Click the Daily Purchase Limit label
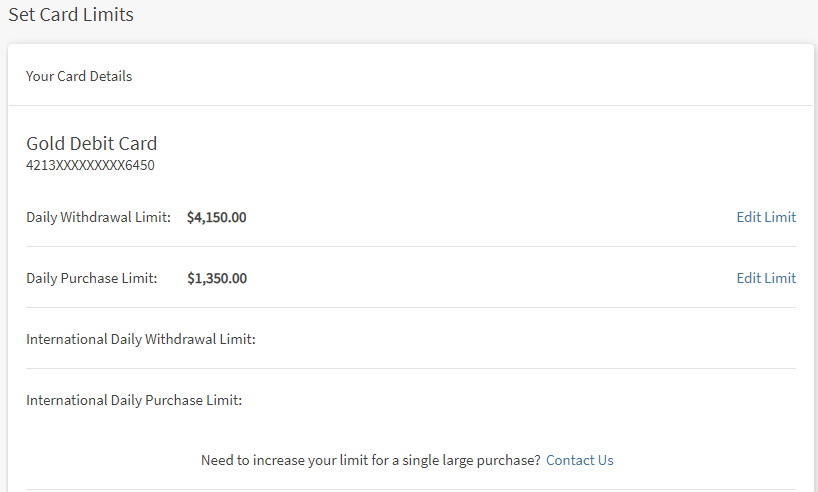The width and height of the screenshot is (818, 492). click(92, 278)
